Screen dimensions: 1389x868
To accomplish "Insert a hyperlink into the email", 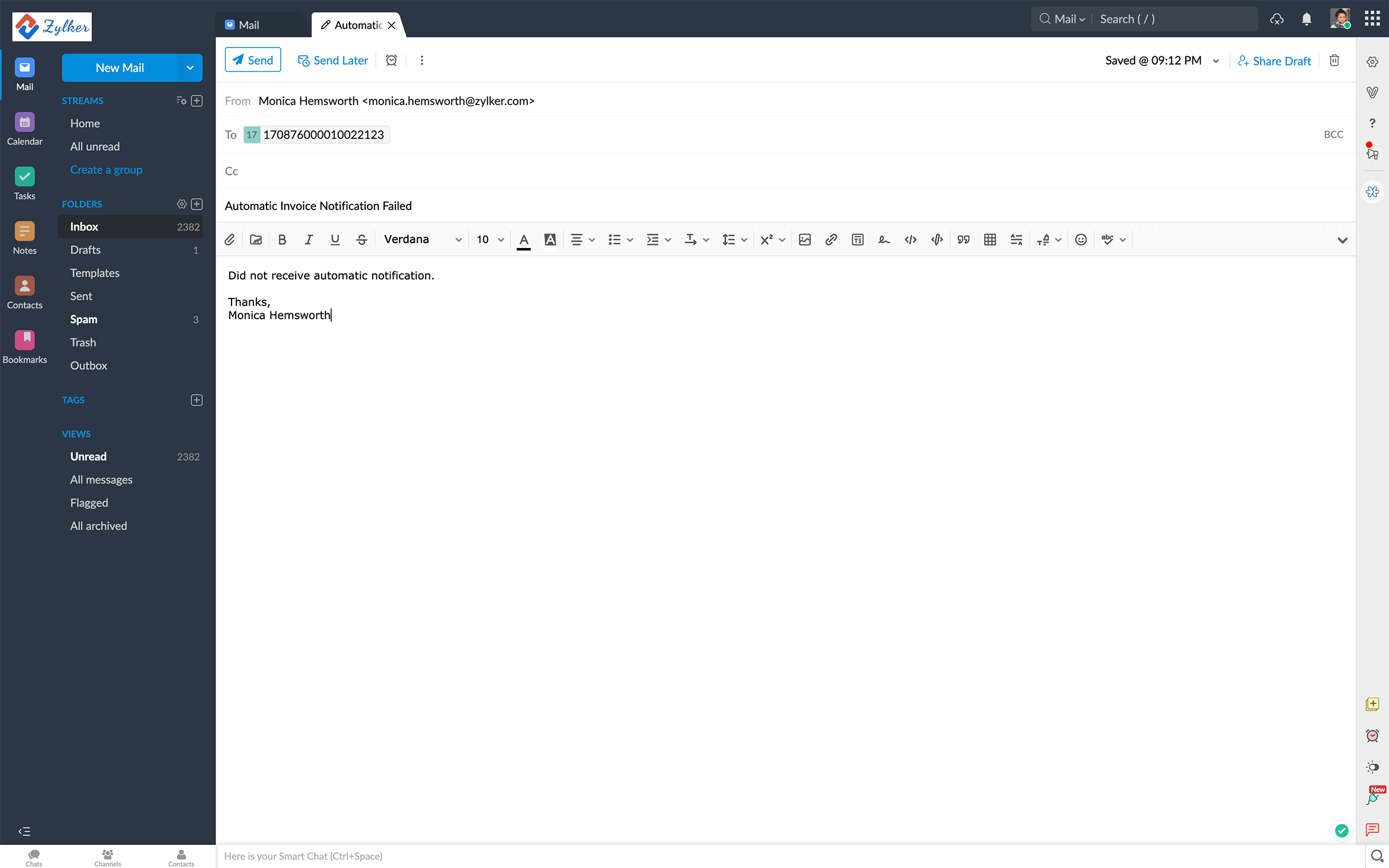I will point(831,240).
